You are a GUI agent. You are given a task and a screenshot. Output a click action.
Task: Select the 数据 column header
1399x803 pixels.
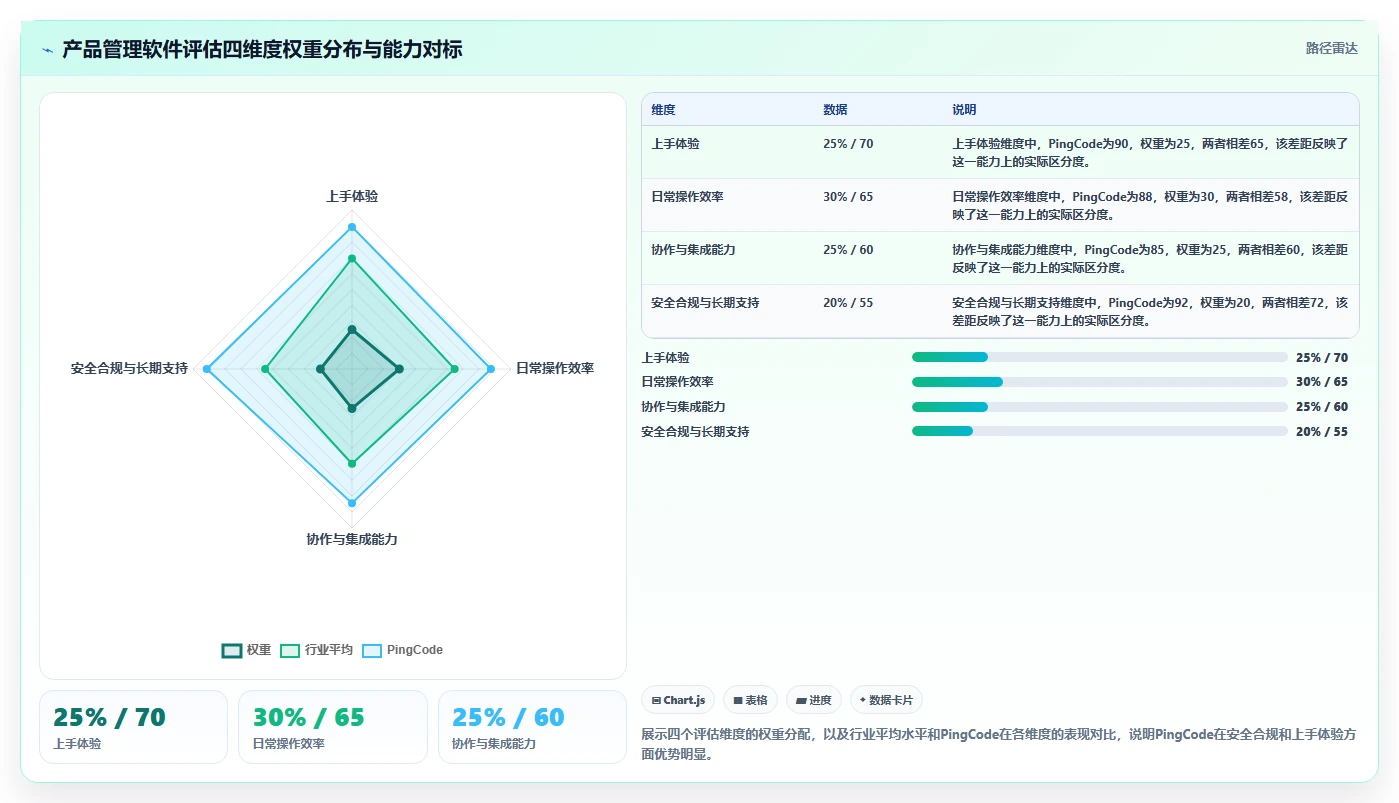(x=835, y=110)
